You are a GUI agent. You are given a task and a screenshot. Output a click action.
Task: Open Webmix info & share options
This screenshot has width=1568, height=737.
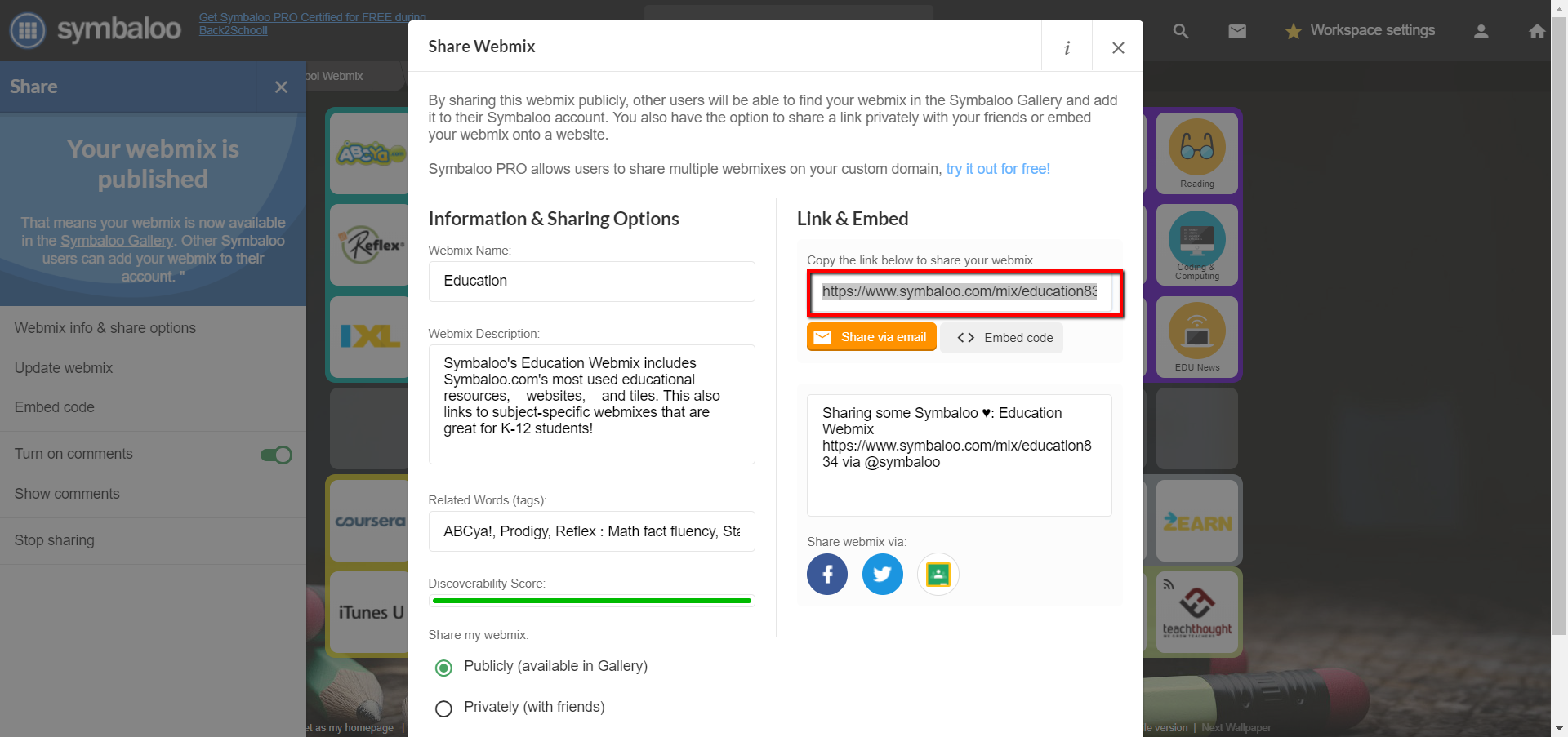click(105, 328)
